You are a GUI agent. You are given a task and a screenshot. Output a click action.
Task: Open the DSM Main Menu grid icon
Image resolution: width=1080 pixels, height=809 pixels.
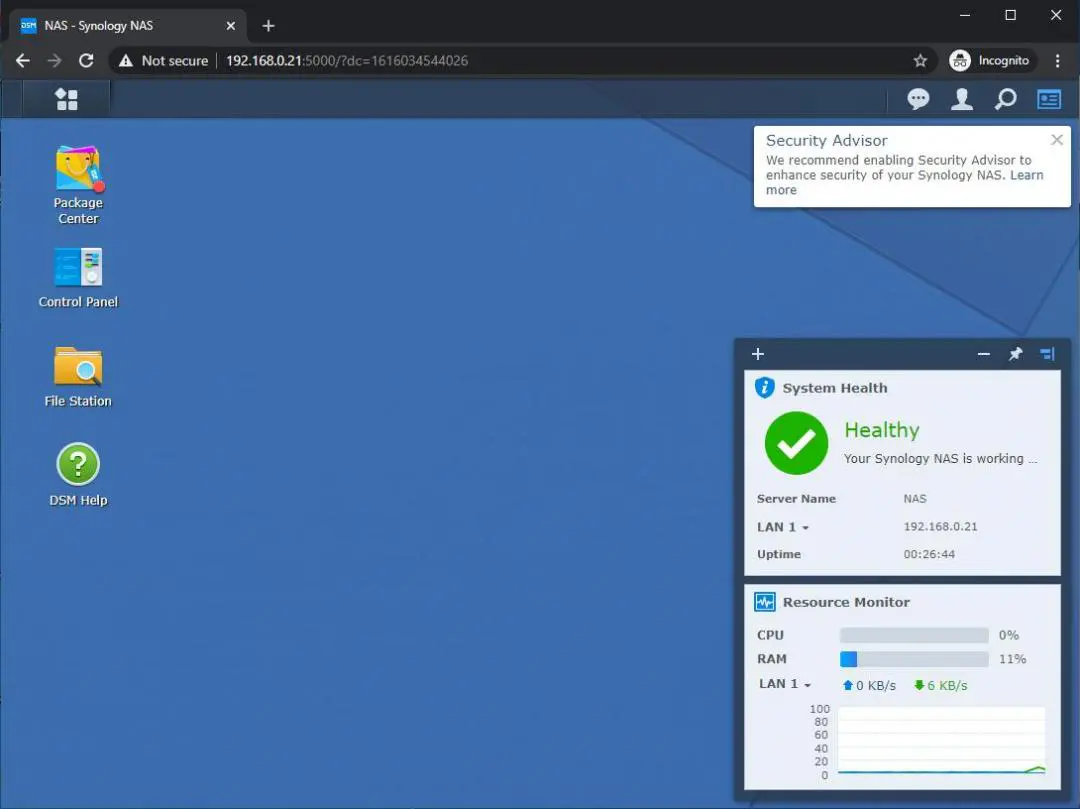[x=66, y=99]
